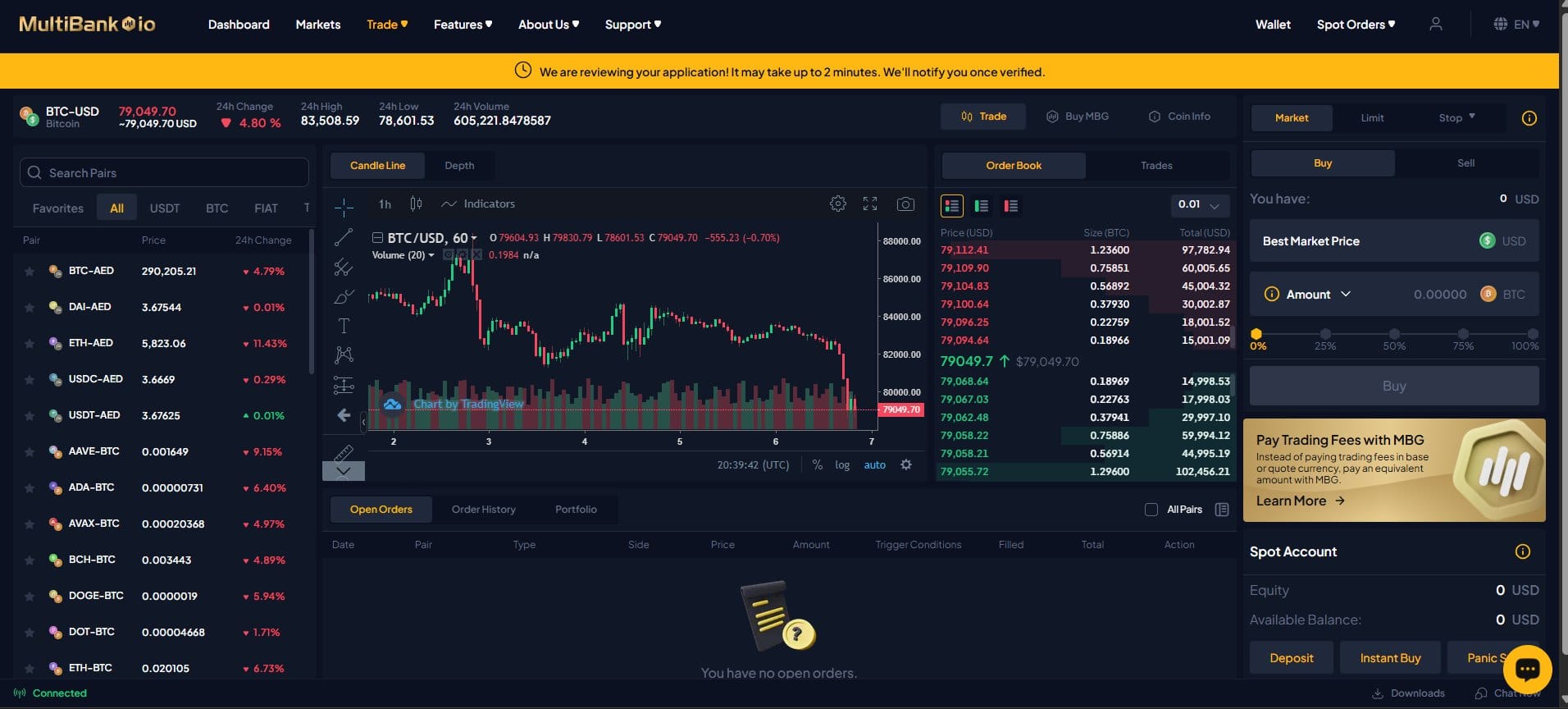Set amount slider to 25%
The width and height of the screenshot is (1568, 709).
[1325, 335]
